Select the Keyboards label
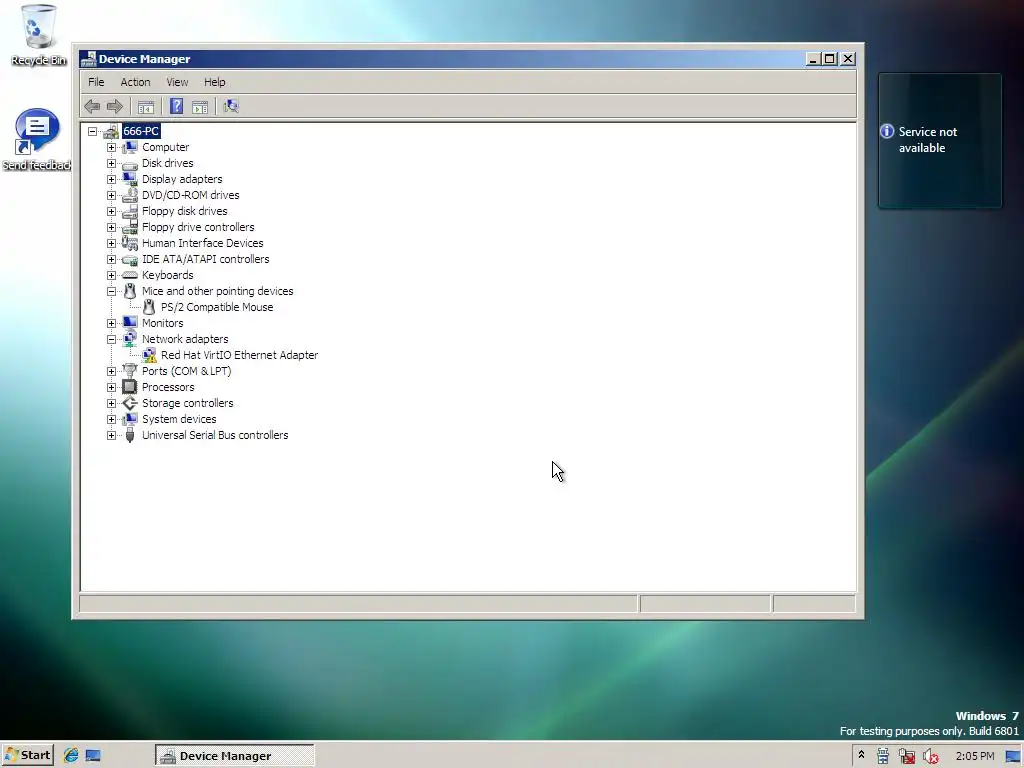Viewport: 1024px width, 768px height. click(168, 275)
